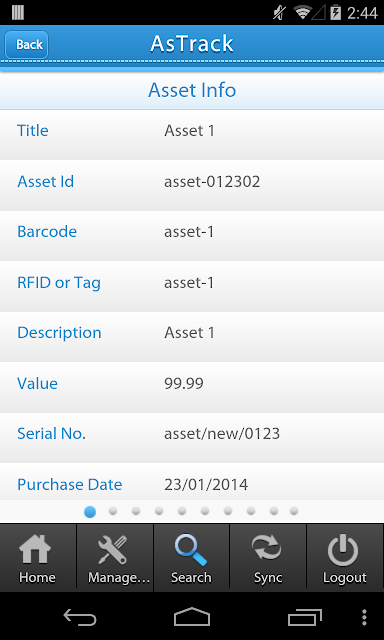
Task: Select the first highlighted page indicator dot
Action: tap(90, 511)
